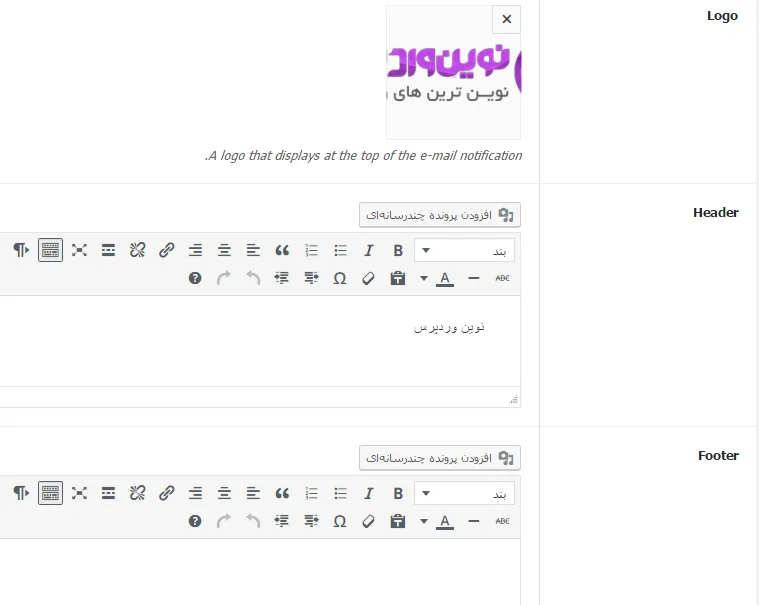Insert Read More tag in Footer editor
This screenshot has width=759, height=605.
[108, 493]
